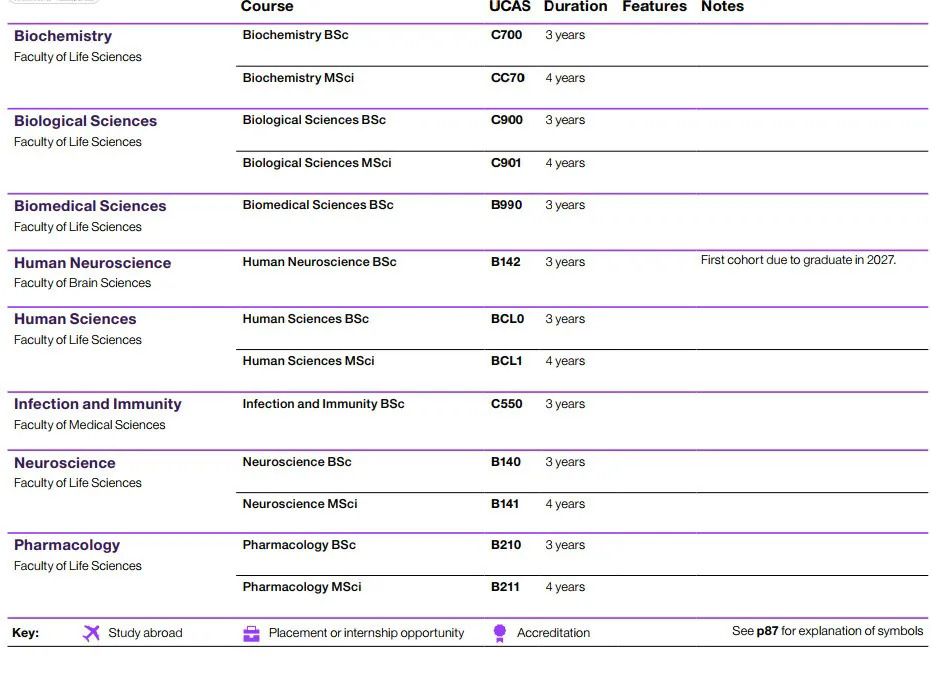931x674 pixels.
Task: Click the Study abroad airplane icon
Action: pyautogui.click(x=91, y=633)
